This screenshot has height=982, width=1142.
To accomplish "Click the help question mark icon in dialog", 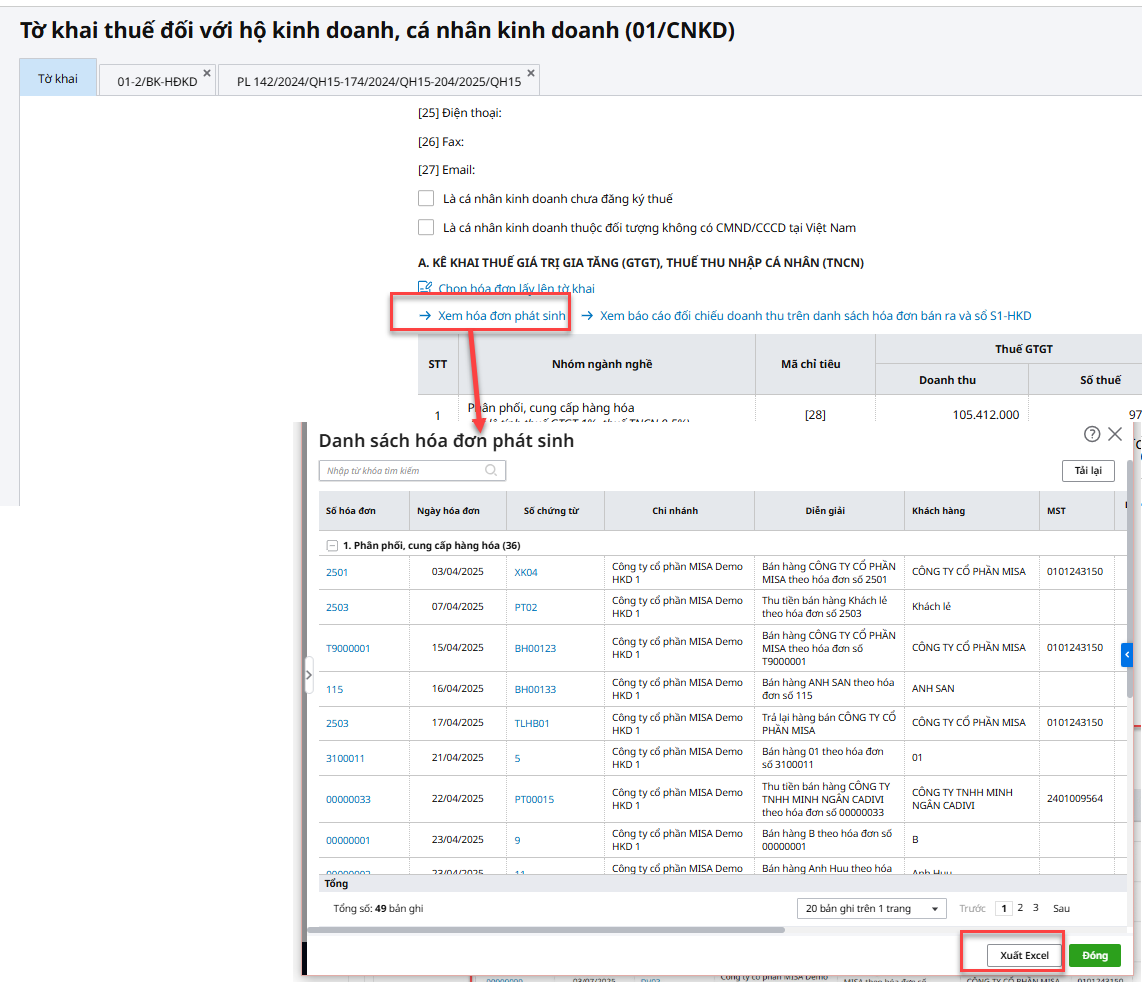I will [x=1092, y=434].
